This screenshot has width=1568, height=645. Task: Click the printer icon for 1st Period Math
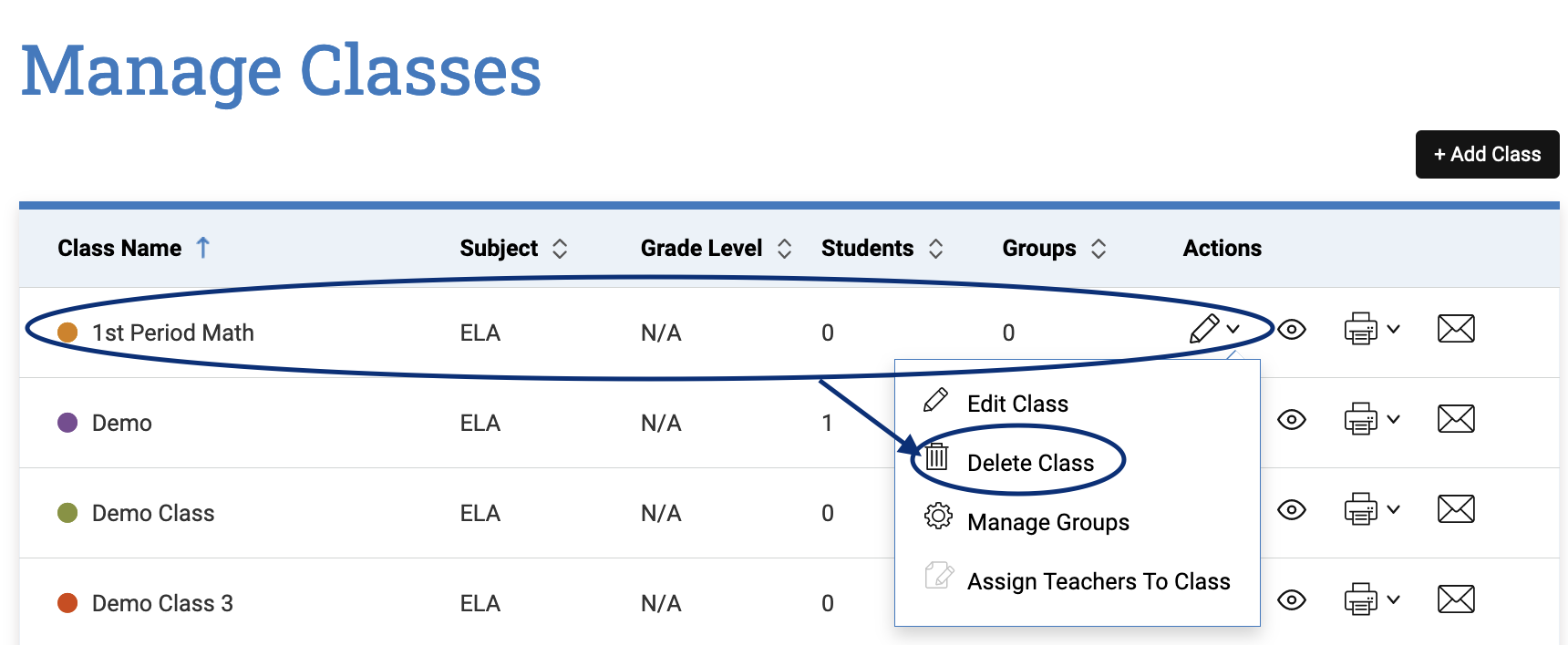coord(1360,329)
